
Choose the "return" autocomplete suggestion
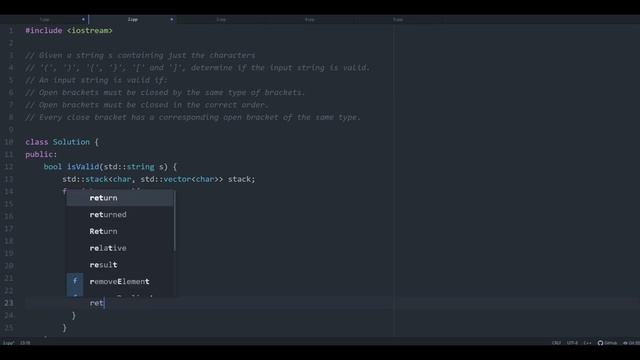coord(120,198)
